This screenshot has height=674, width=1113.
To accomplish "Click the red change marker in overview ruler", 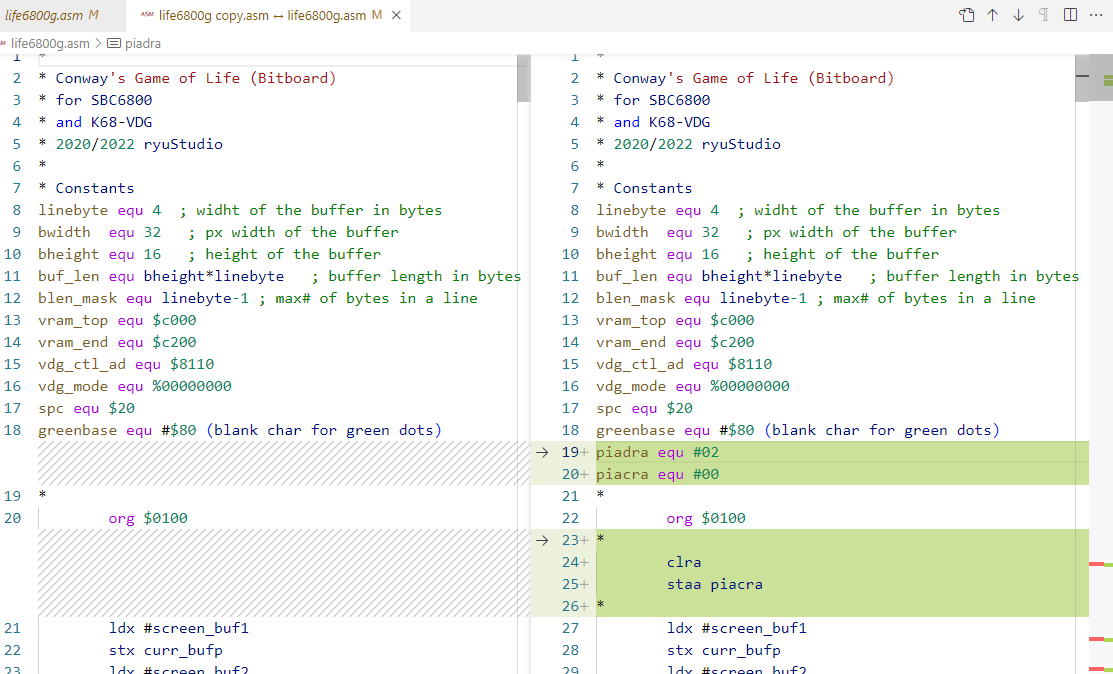I will (x=1095, y=565).
